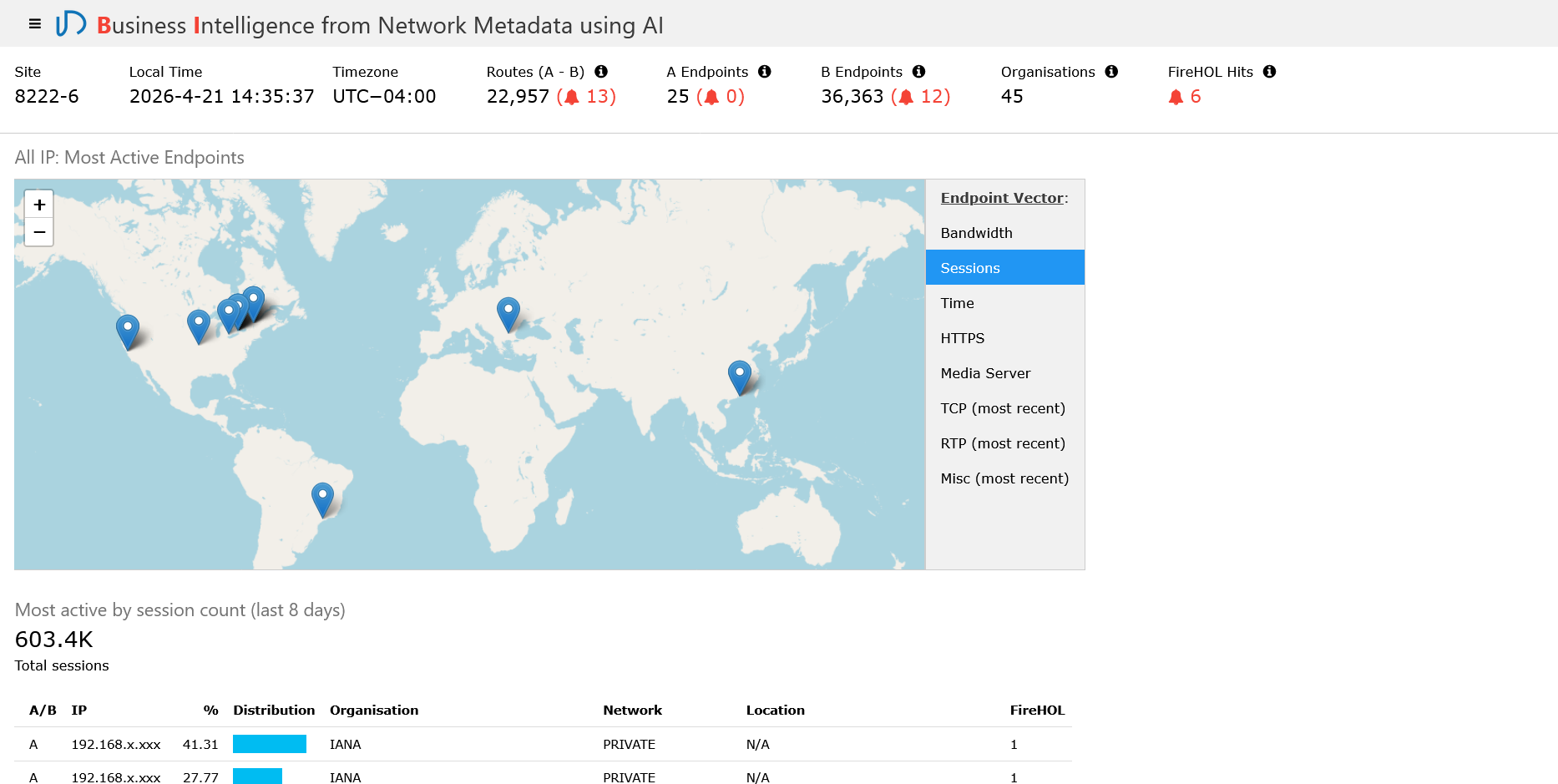Click the 603.4K total sessions figure
1558x784 pixels.
click(54, 640)
